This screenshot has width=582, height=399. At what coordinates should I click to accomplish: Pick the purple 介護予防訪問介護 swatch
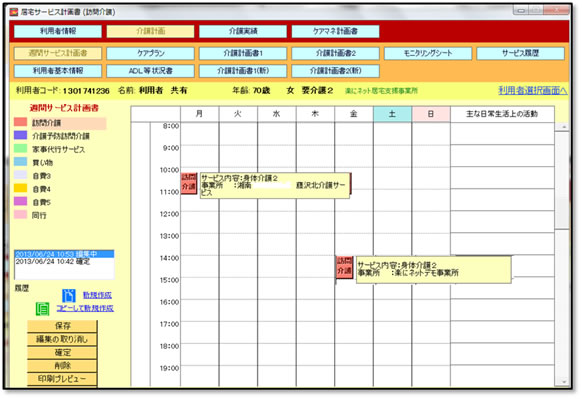(20, 135)
